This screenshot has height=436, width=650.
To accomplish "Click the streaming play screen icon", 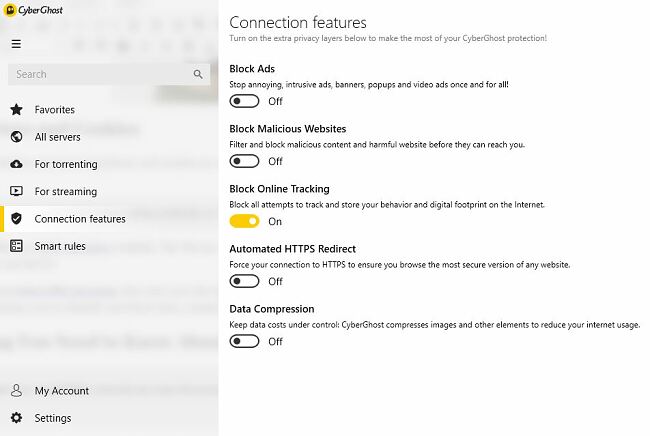I will [16, 191].
